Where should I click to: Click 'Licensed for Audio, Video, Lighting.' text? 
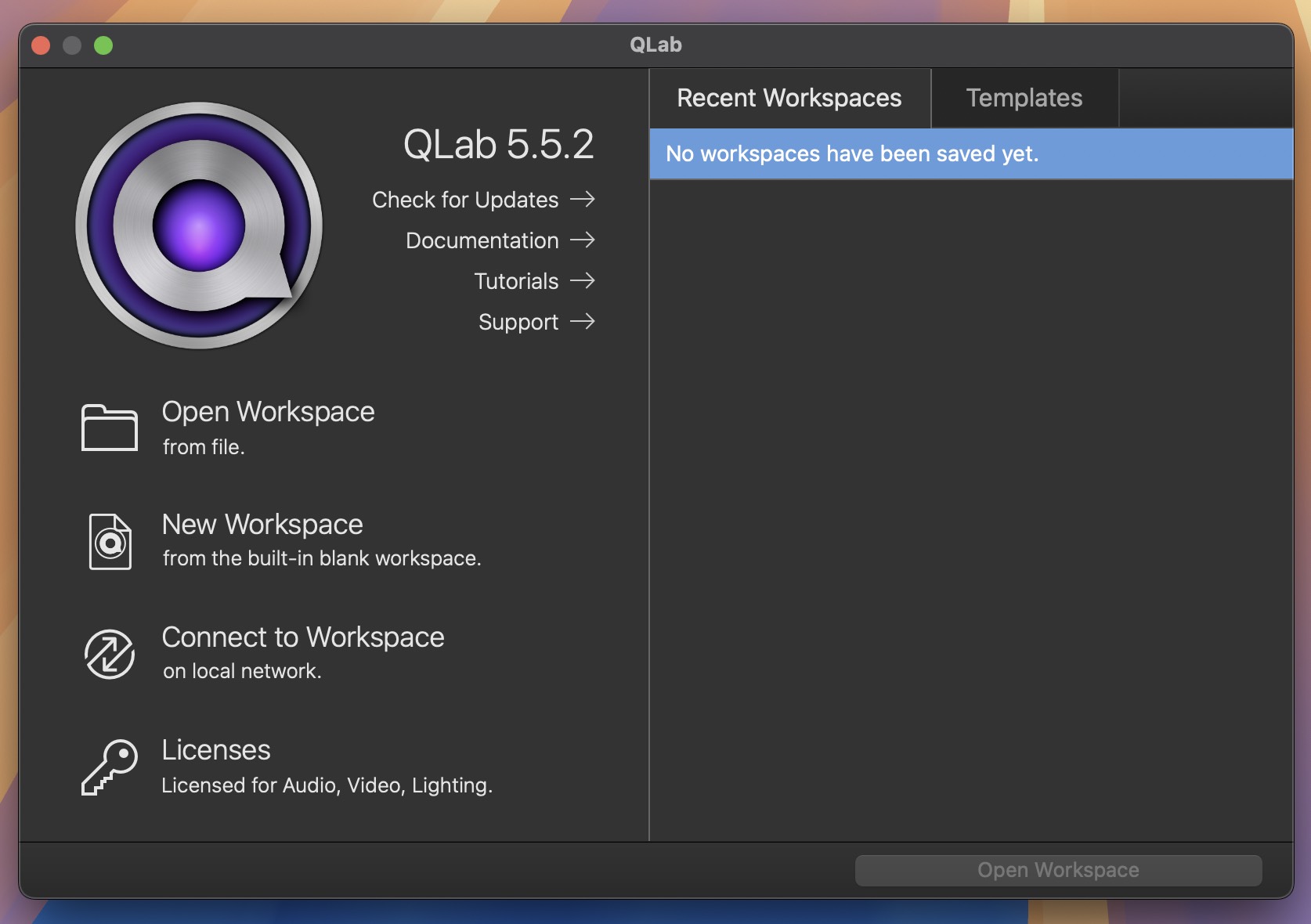[x=327, y=785]
